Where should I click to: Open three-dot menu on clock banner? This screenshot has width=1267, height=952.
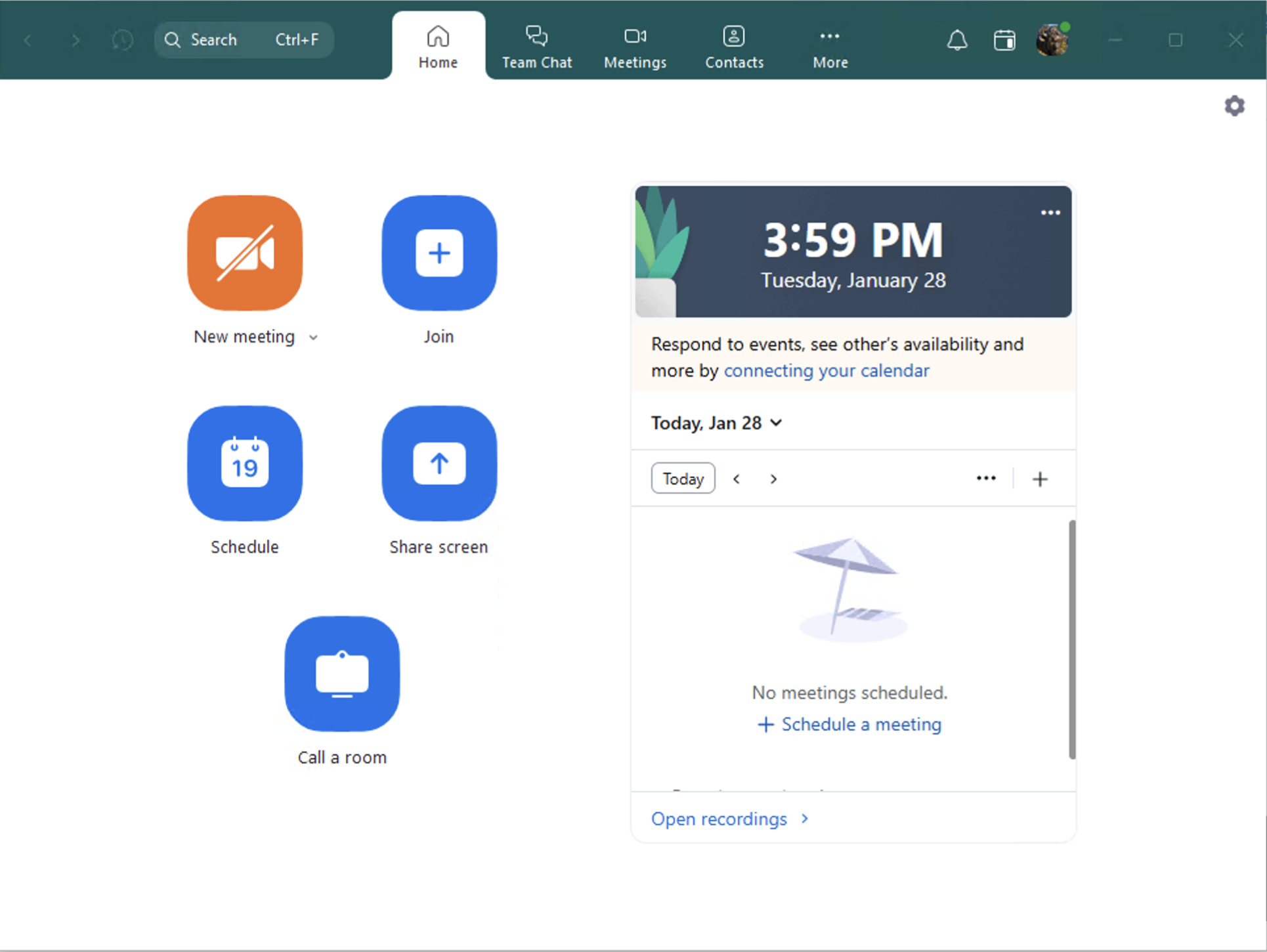tap(1050, 213)
